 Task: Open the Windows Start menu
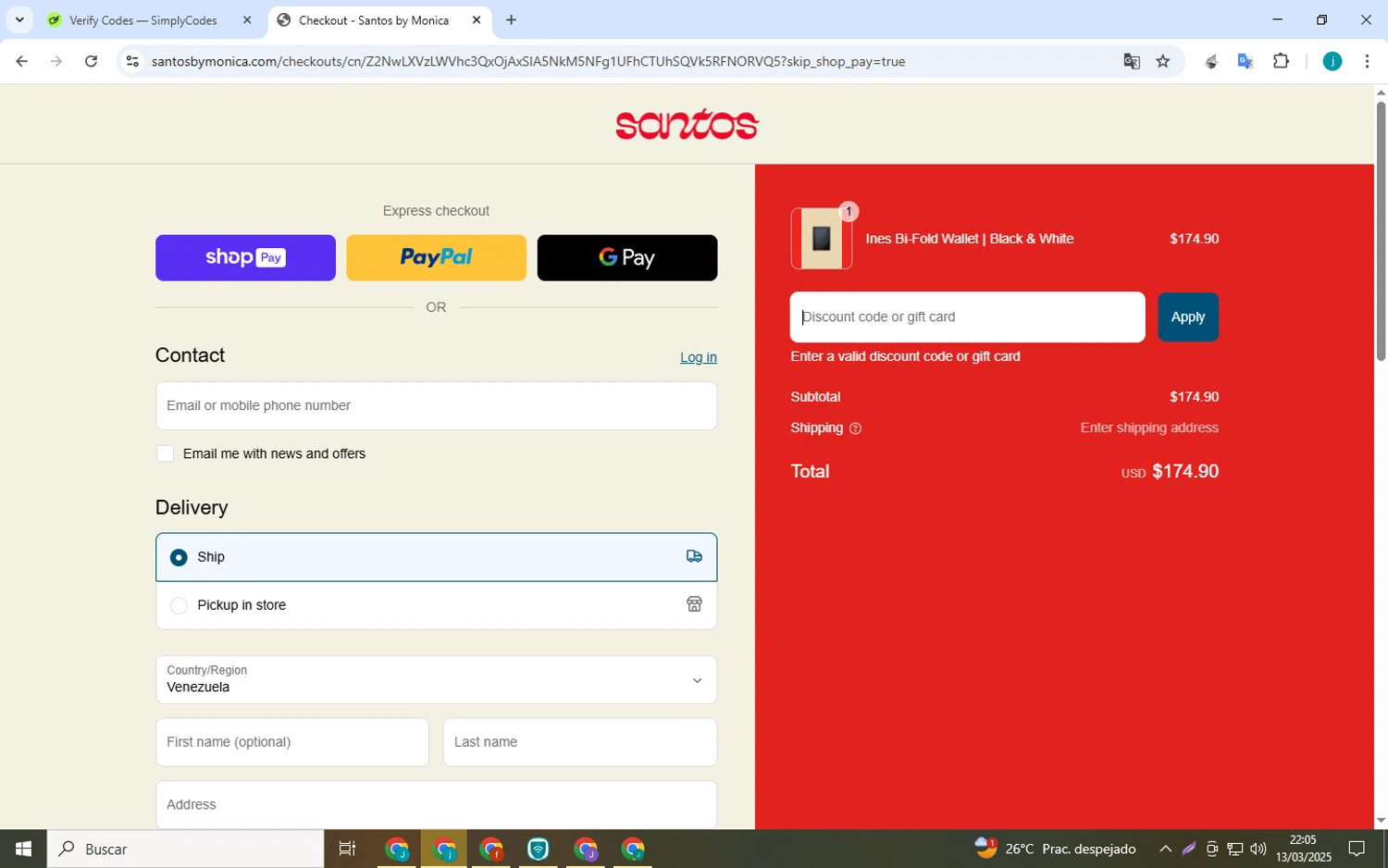tap(23, 849)
